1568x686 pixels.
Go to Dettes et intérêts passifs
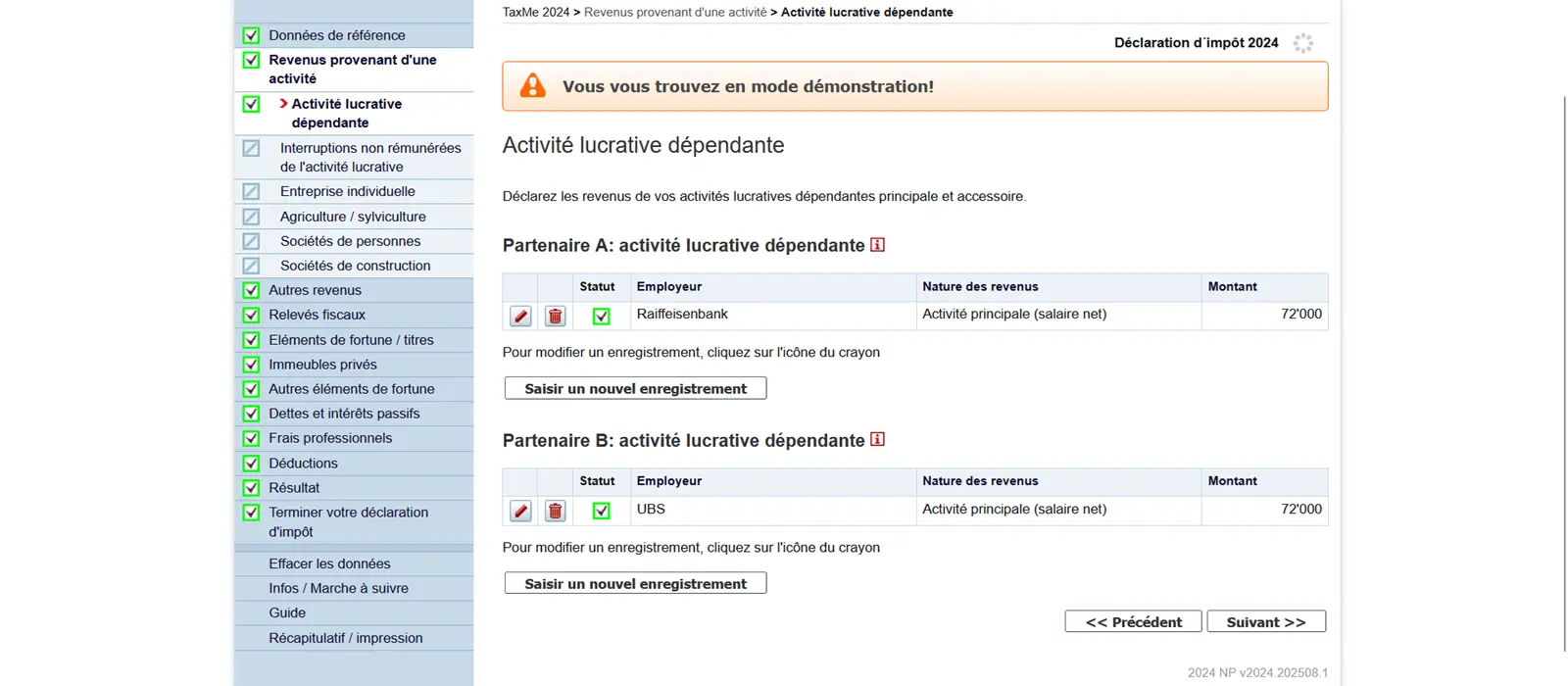pos(344,414)
